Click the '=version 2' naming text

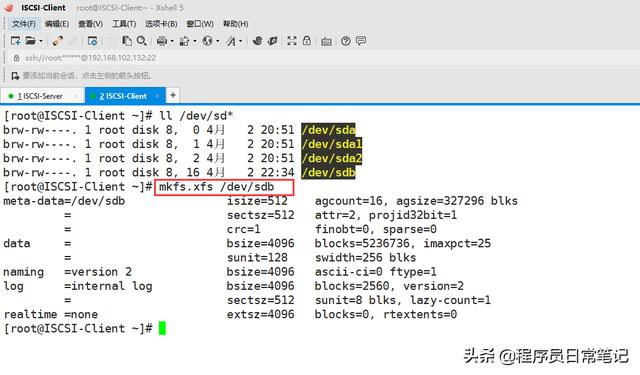98,272
